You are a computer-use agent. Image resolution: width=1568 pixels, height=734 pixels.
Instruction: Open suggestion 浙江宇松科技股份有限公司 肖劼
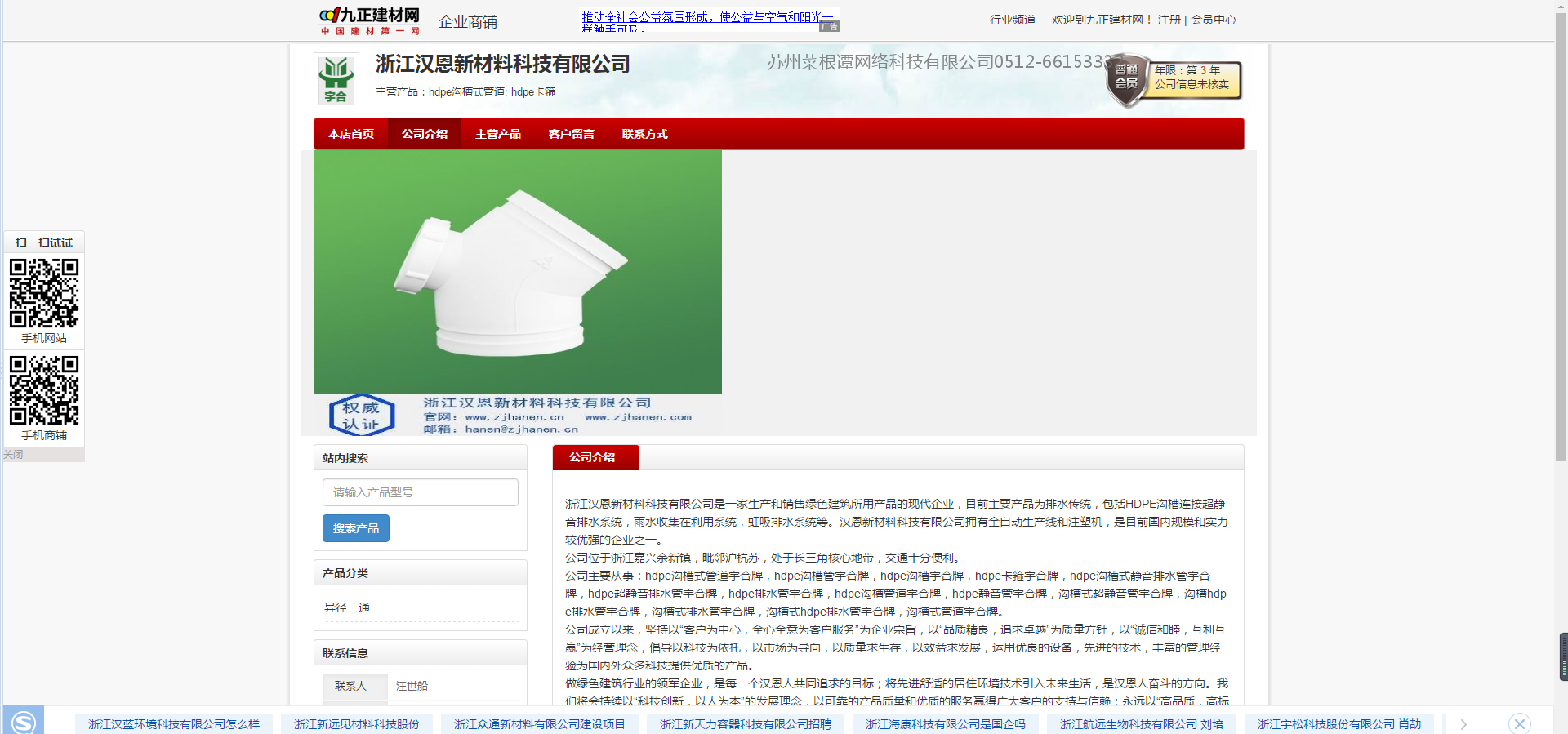[1339, 724]
